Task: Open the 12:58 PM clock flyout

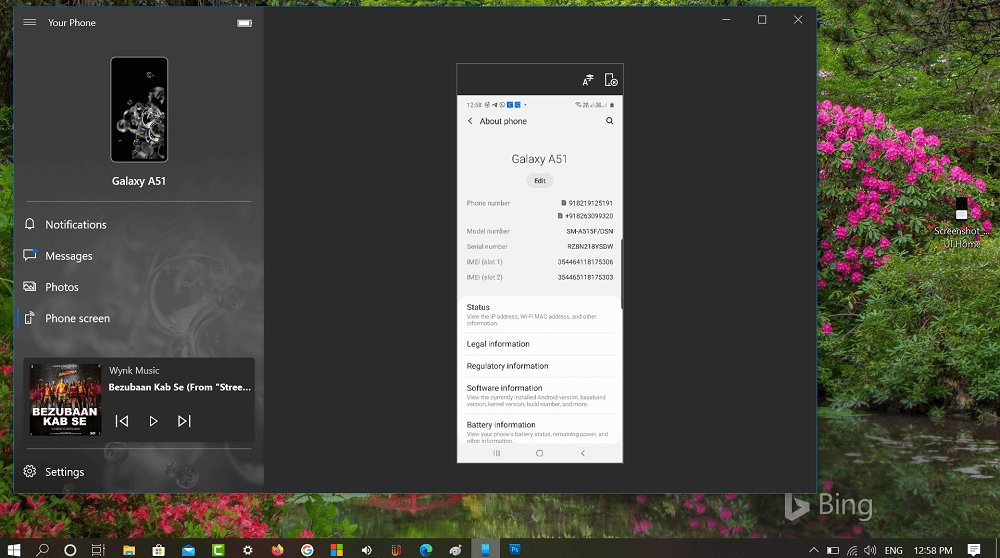Action: coord(933,550)
